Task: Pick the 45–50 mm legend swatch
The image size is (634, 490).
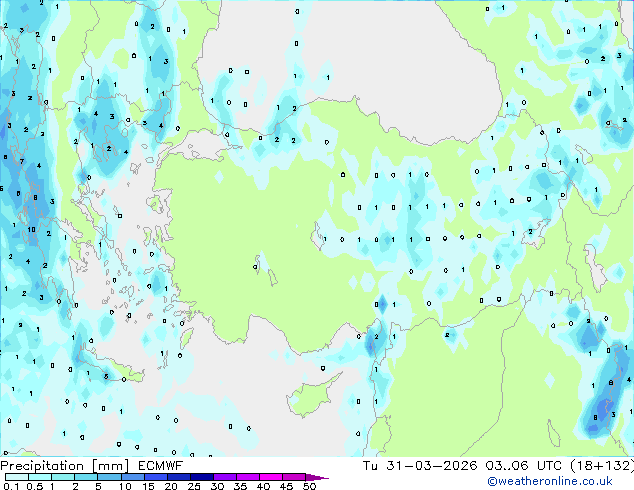Action: tap(294, 477)
